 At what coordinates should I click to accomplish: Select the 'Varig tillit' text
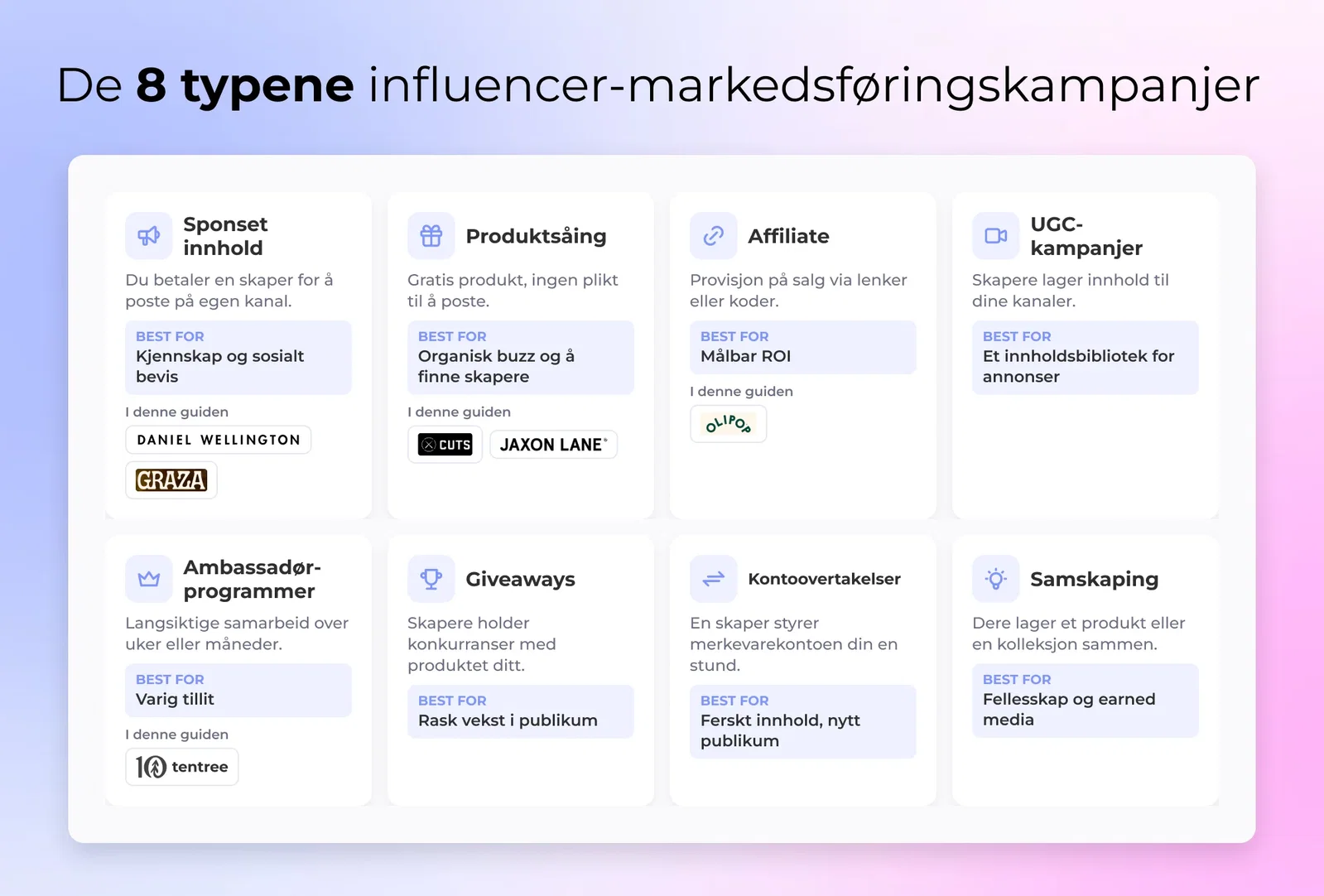pos(175,699)
